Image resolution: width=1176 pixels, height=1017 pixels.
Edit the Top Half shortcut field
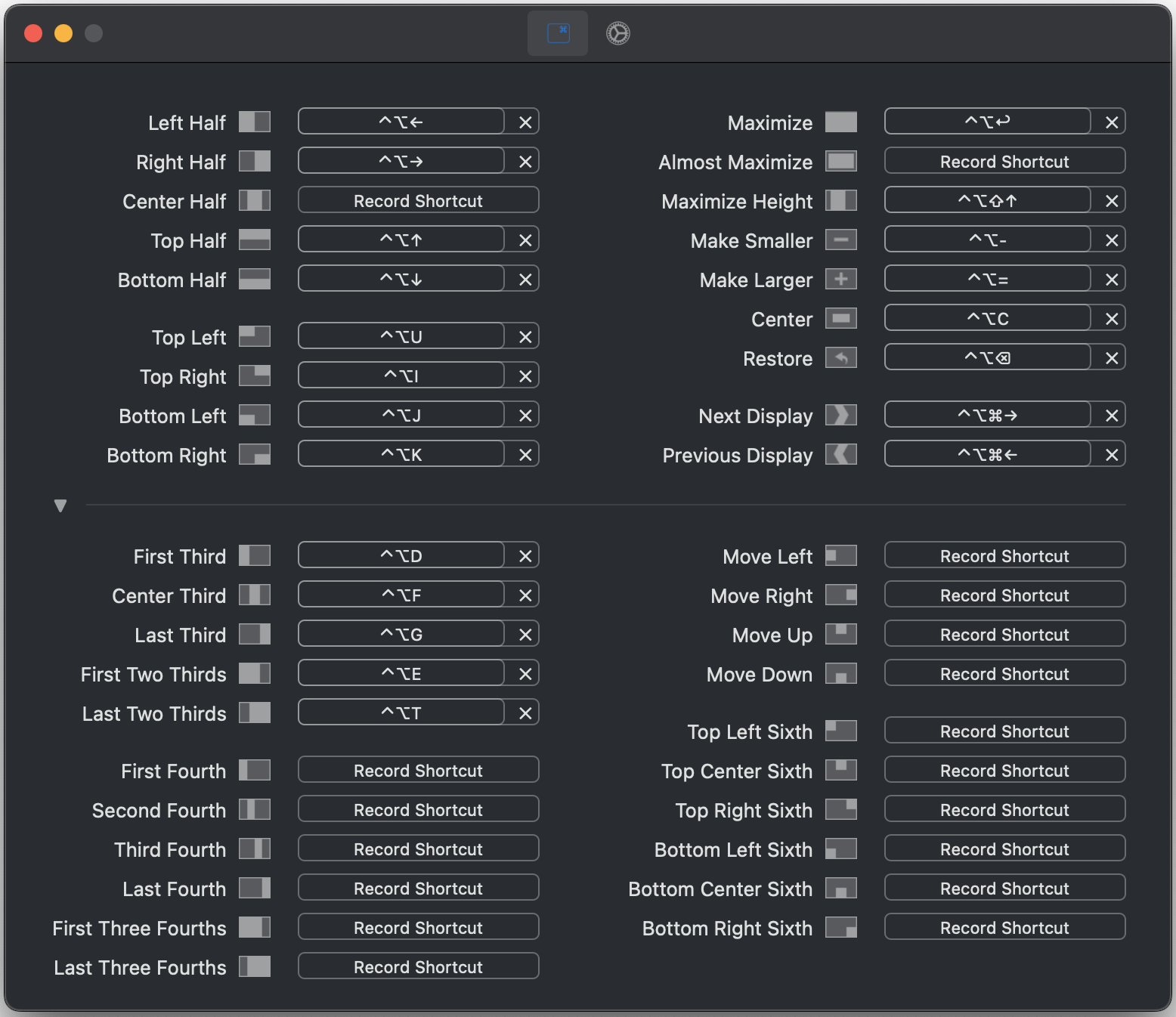[401, 240]
